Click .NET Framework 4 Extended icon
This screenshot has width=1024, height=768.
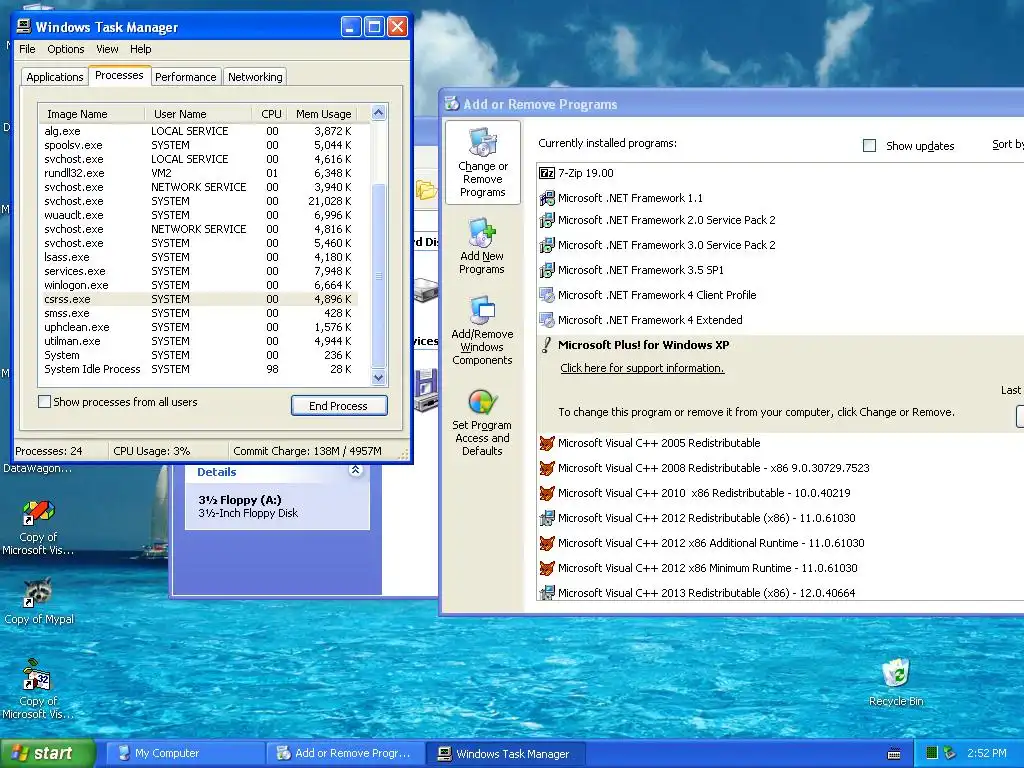click(x=547, y=320)
